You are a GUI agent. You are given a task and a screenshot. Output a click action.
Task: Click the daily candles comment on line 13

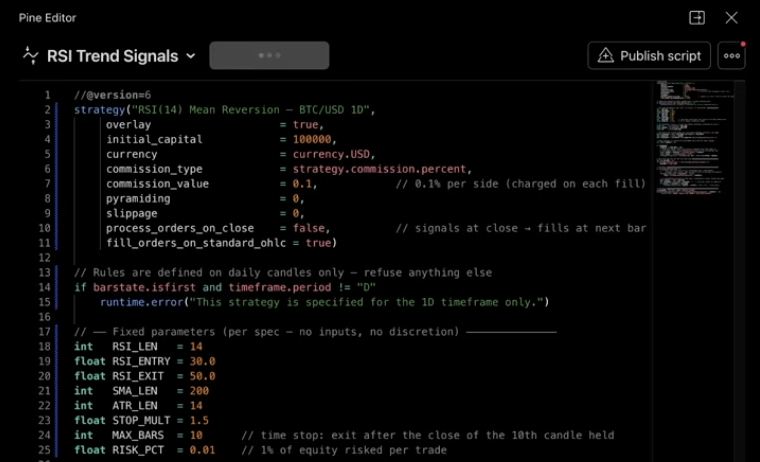point(283,272)
